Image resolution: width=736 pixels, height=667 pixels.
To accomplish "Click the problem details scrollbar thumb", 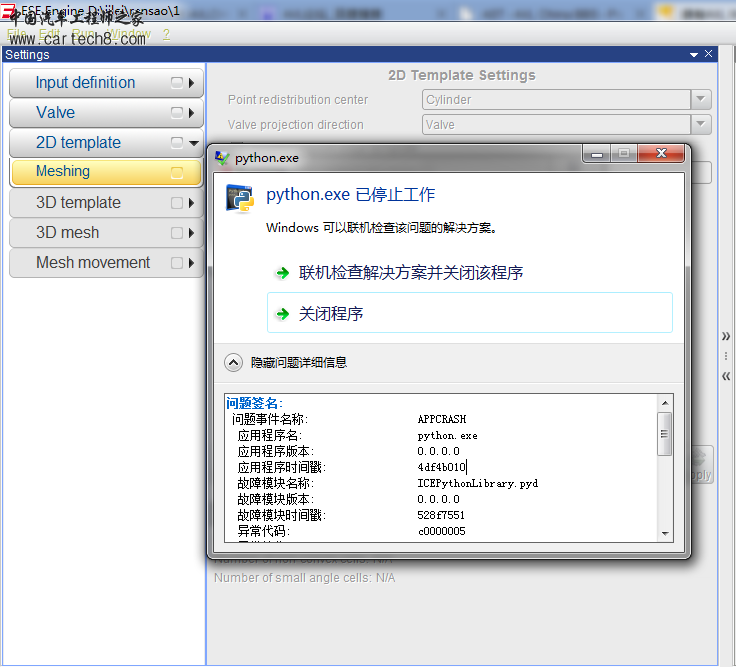I will [665, 434].
